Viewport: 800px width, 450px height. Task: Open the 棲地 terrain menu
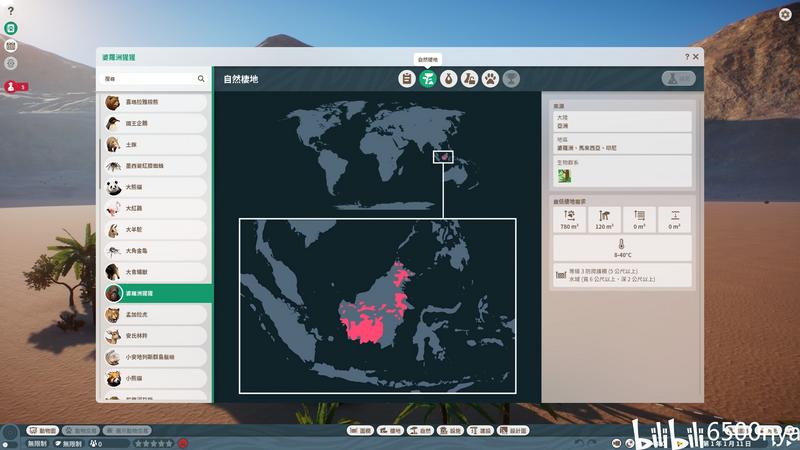[390, 431]
